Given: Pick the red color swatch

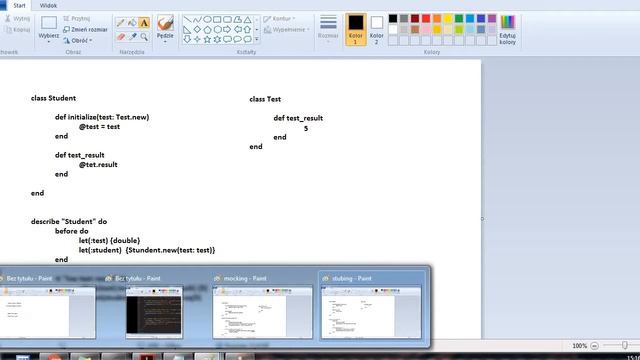Looking at the screenshot, I should (x=426, y=18).
